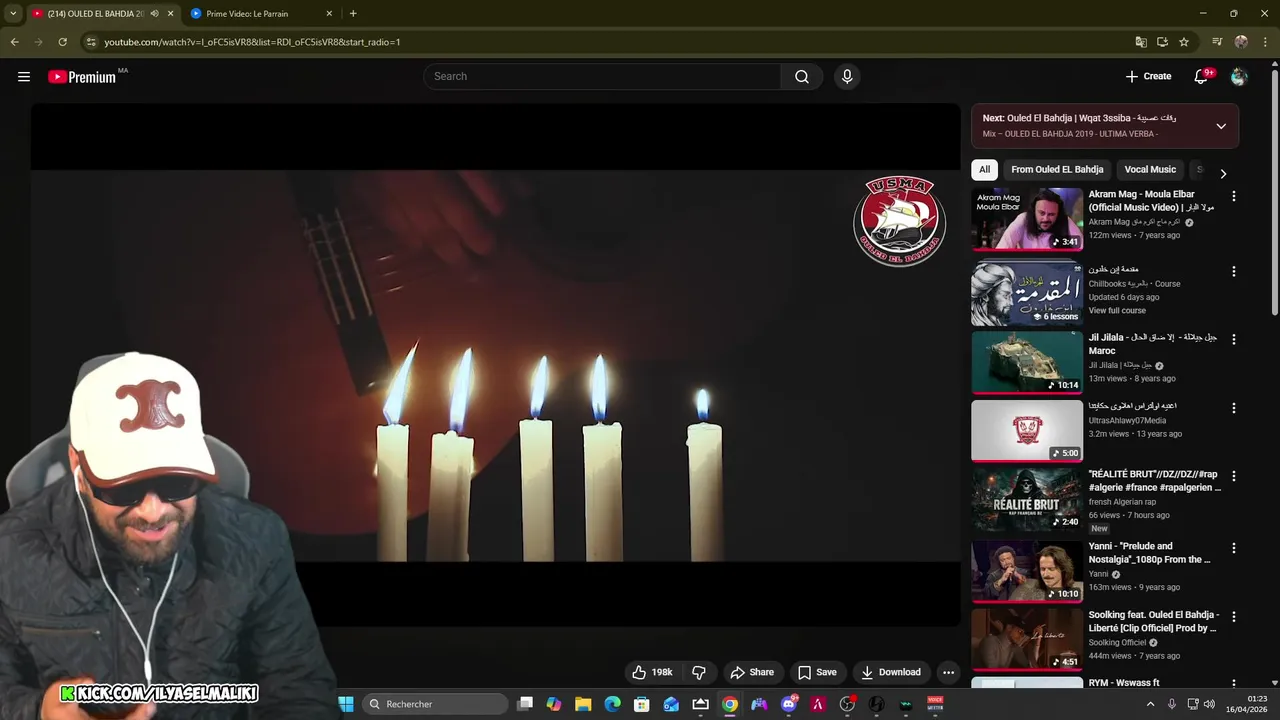This screenshot has width=1280, height=720.
Task: Click the search magnifier button
Action: point(802,76)
